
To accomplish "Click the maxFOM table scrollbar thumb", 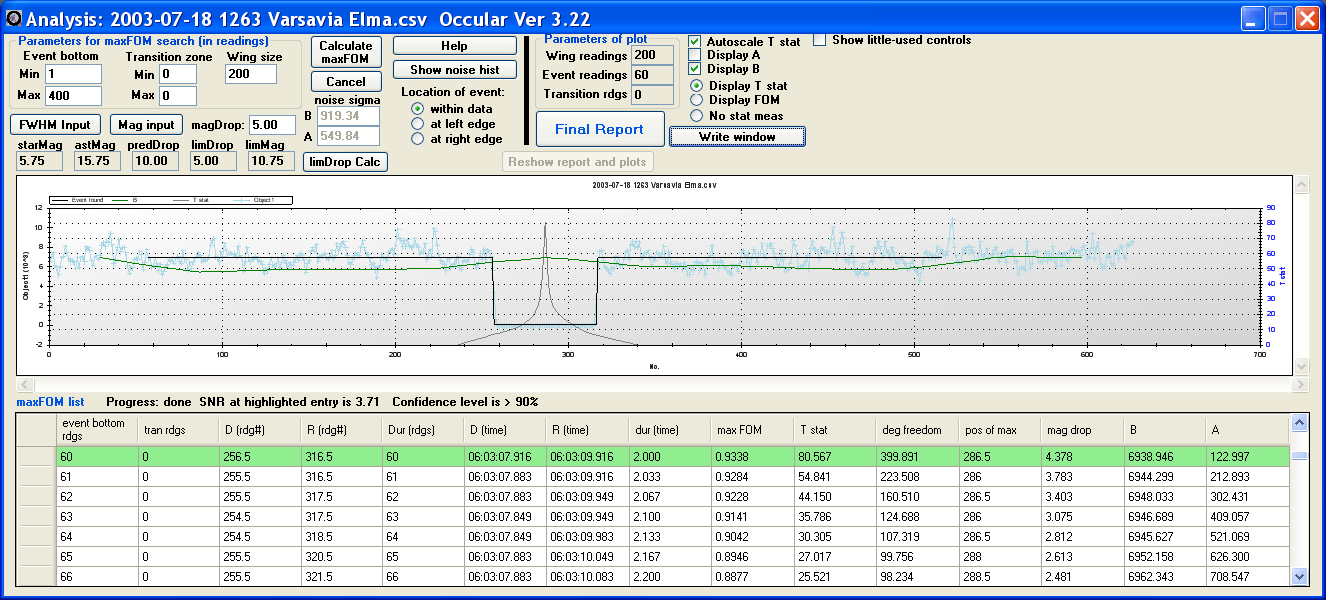I will click(x=1299, y=454).
